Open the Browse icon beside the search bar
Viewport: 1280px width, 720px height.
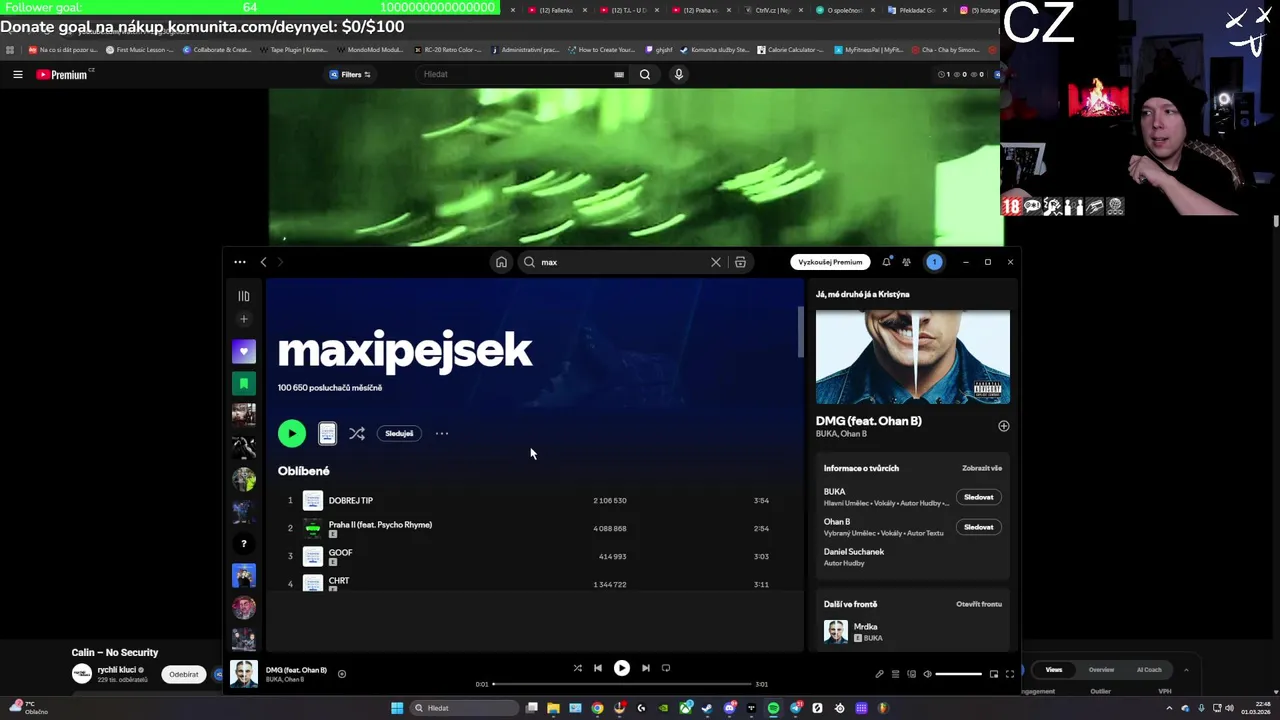pos(740,262)
